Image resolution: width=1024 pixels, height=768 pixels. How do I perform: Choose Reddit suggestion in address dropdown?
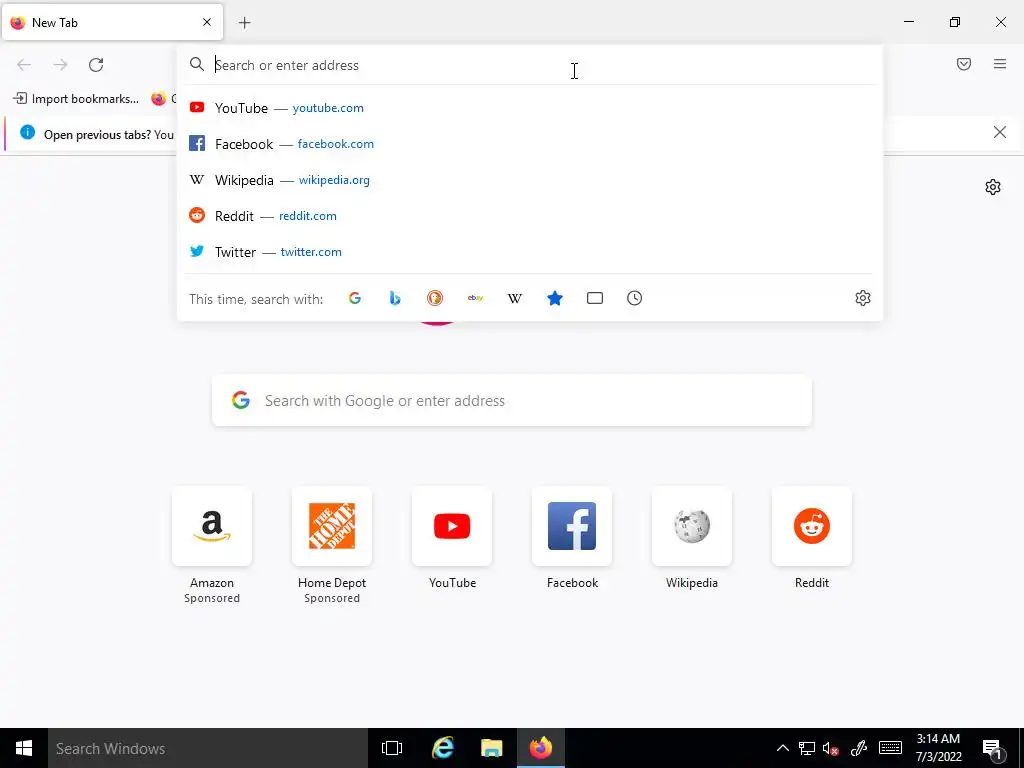(530, 216)
